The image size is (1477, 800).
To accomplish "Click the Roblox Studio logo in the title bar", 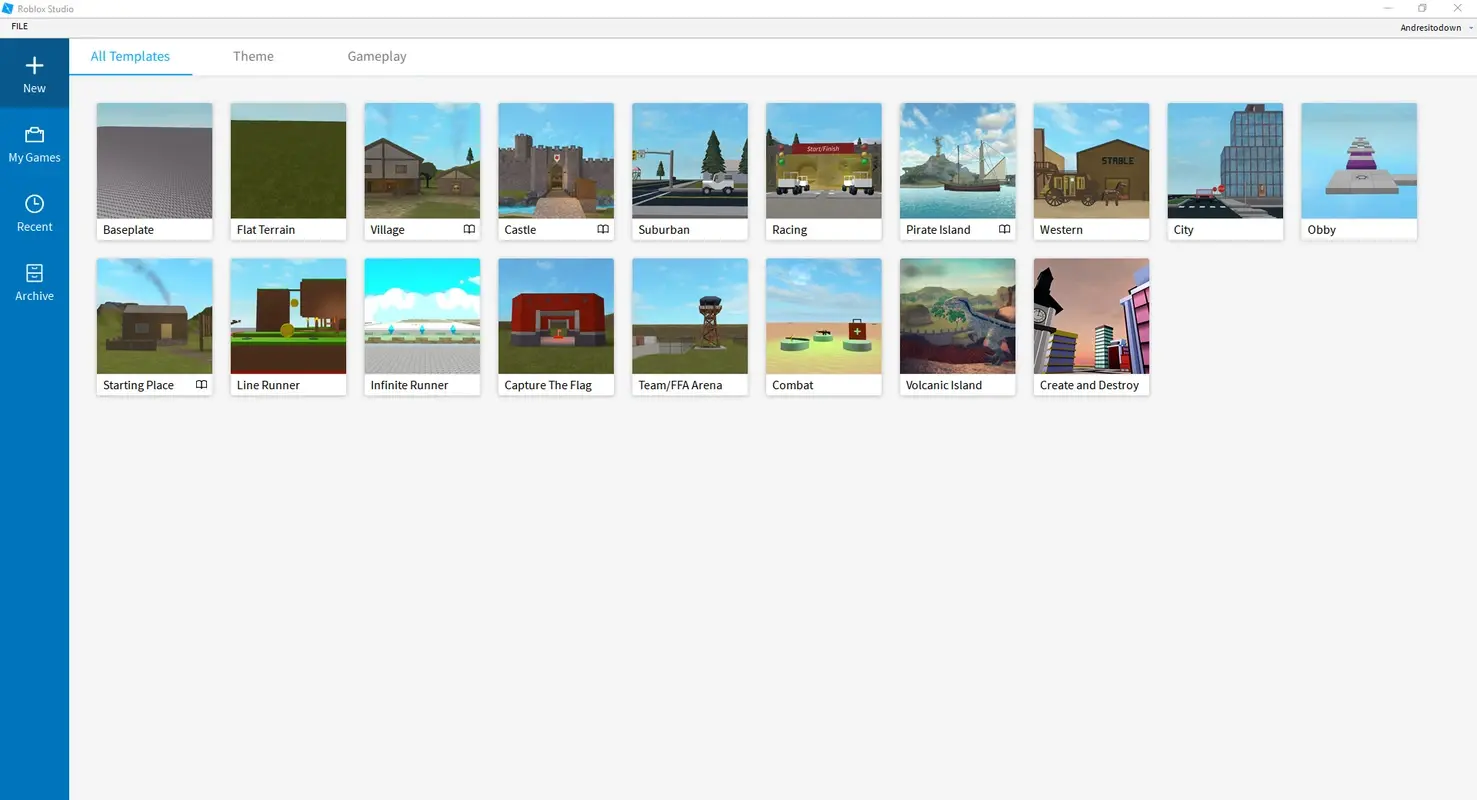I will pos(9,8).
